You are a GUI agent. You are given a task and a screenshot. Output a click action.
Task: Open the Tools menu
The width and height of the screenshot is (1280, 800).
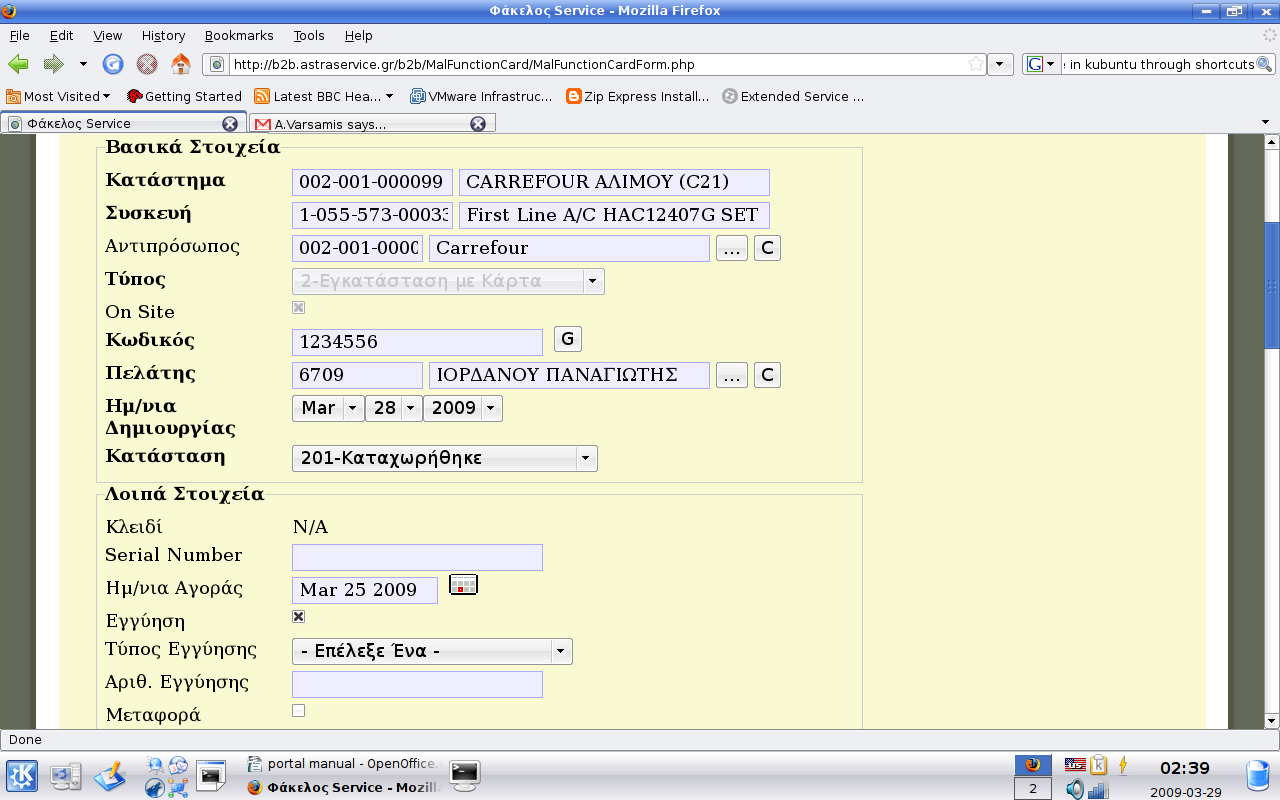click(309, 35)
